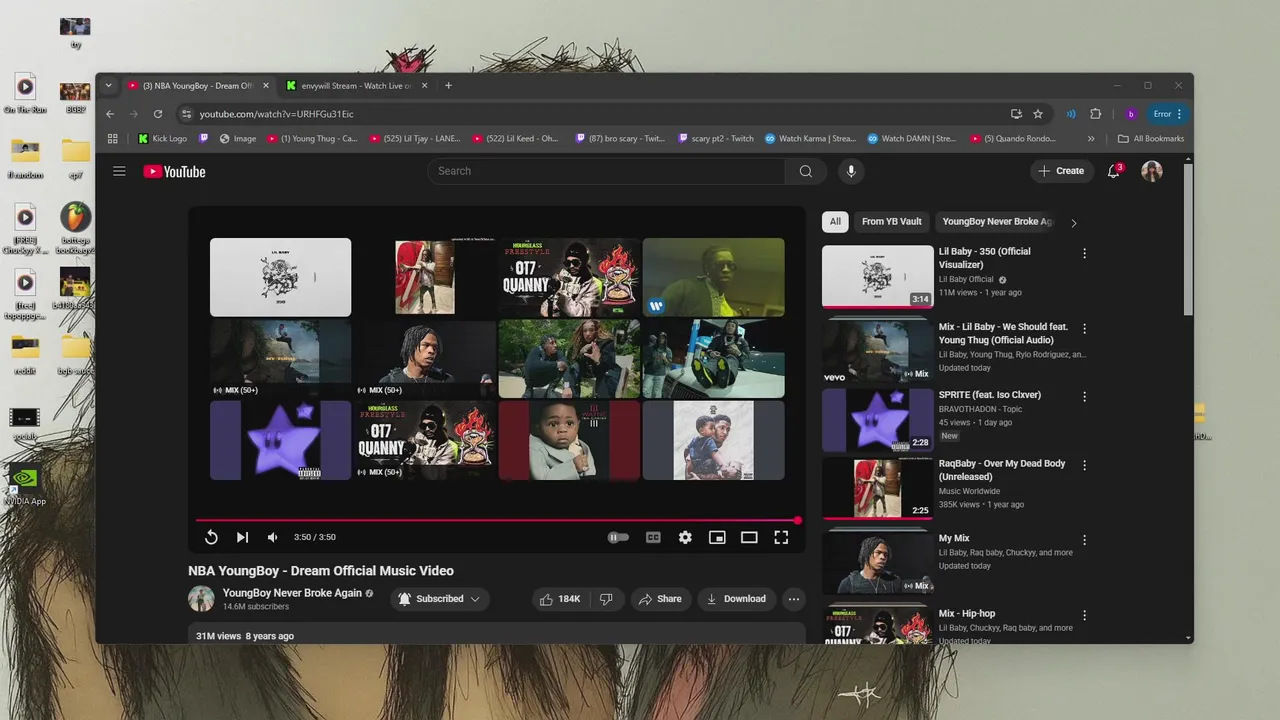1280x720 pixels.
Task: Select the FL Studio desktop icon
Action: [x=75, y=229]
